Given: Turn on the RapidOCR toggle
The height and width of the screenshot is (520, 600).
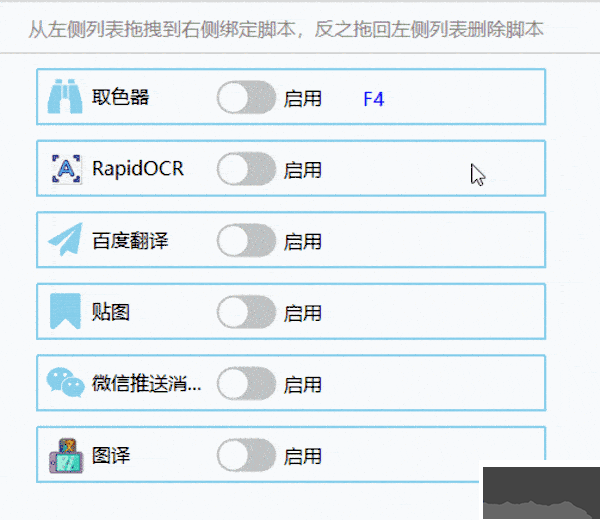Looking at the screenshot, I should 246,169.
